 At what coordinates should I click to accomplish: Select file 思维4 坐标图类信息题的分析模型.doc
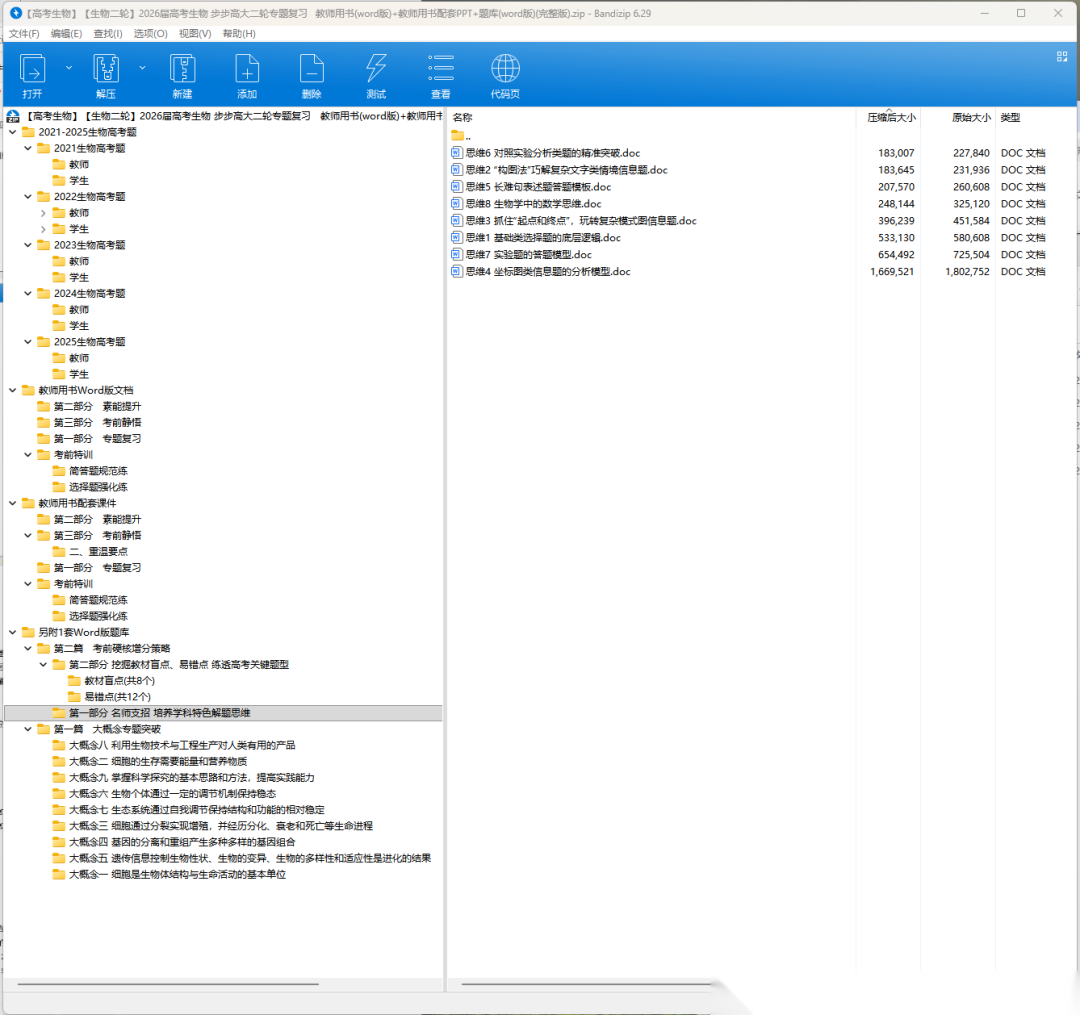tap(547, 271)
